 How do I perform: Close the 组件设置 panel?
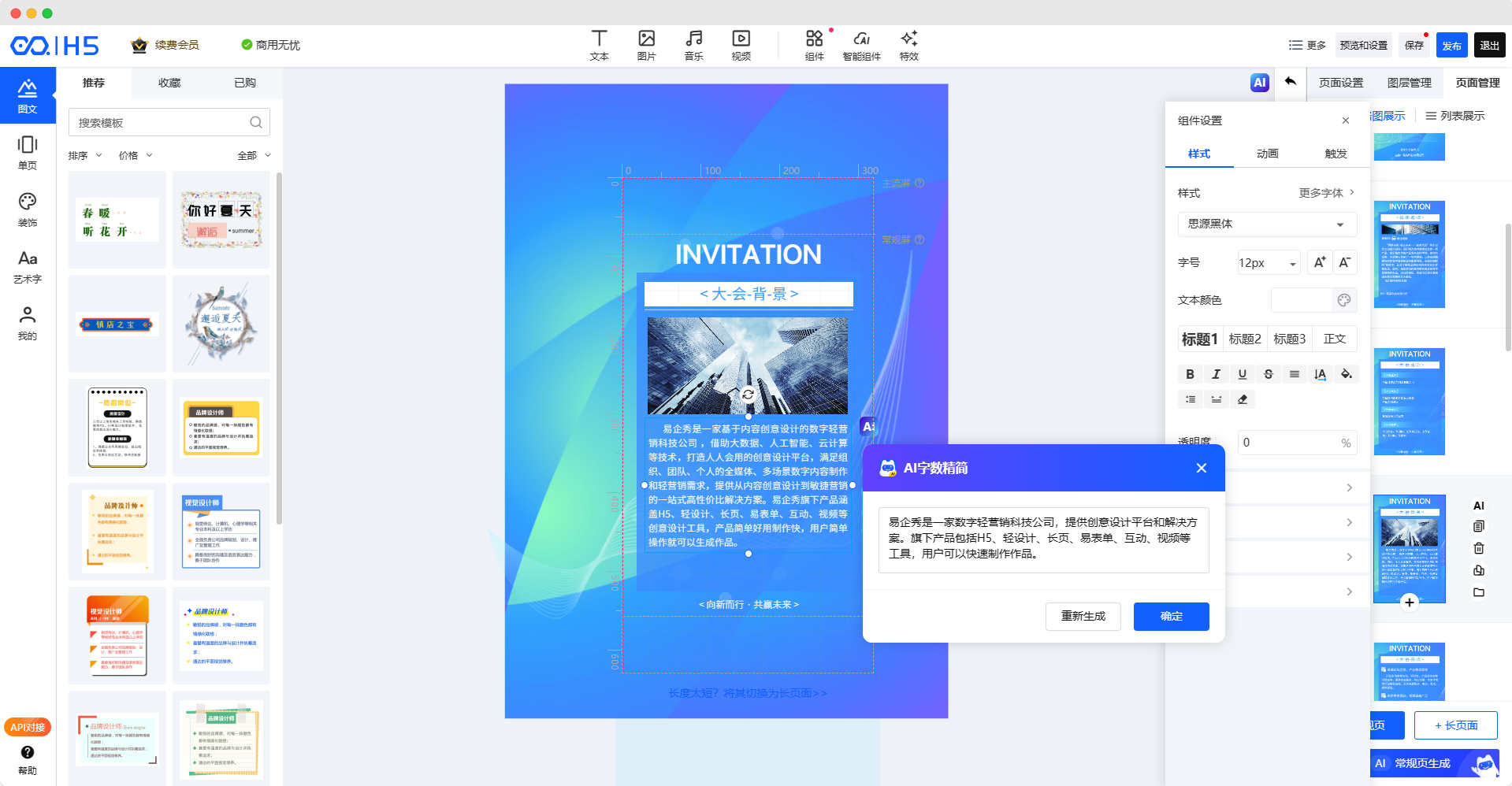pyautogui.click(x=1346, y=120)
